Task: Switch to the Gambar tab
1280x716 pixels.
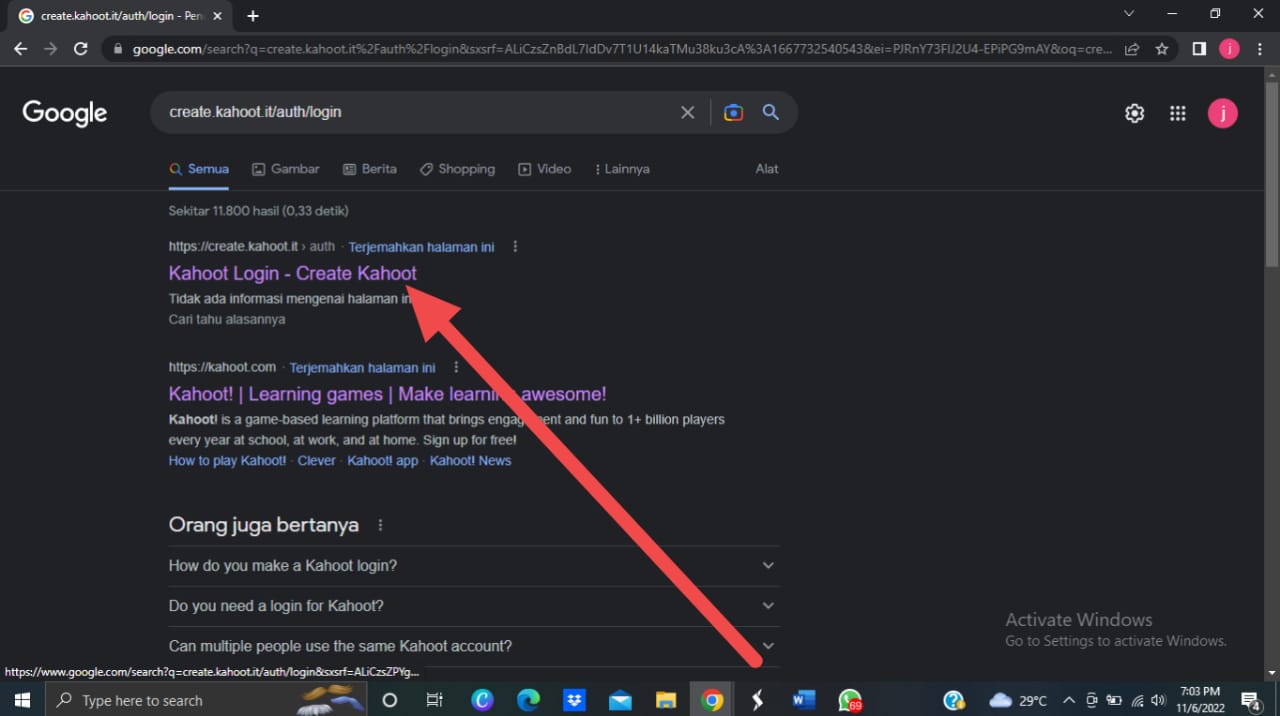Action: [286, 169]
